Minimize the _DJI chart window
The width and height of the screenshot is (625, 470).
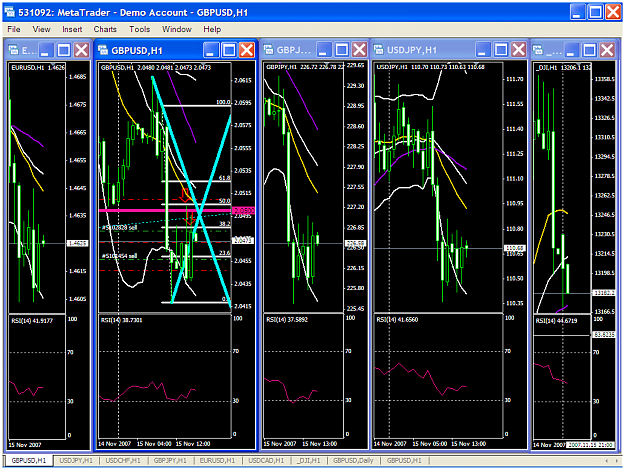[x=572, y=50]
